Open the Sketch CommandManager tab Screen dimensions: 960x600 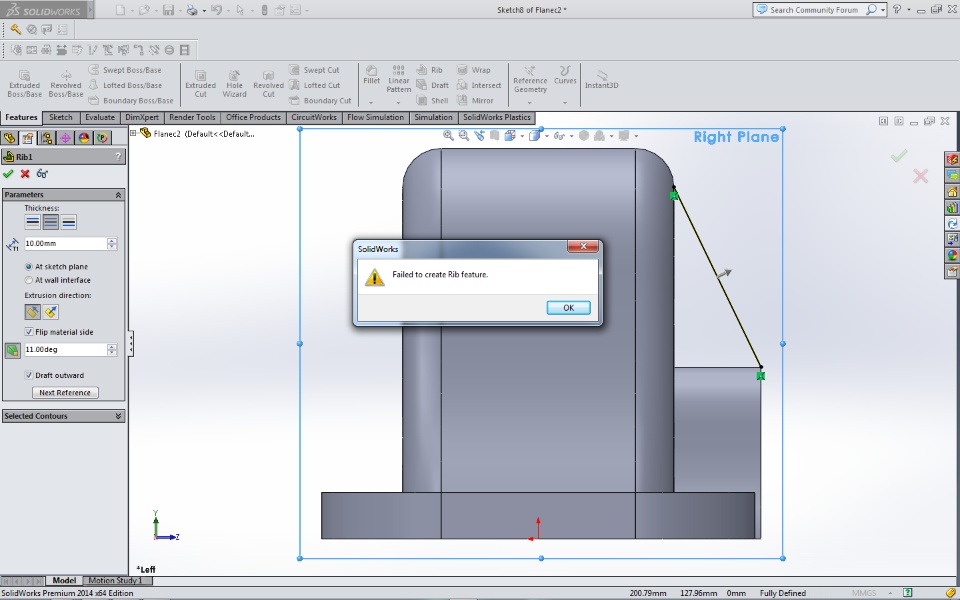click(61, 118)
